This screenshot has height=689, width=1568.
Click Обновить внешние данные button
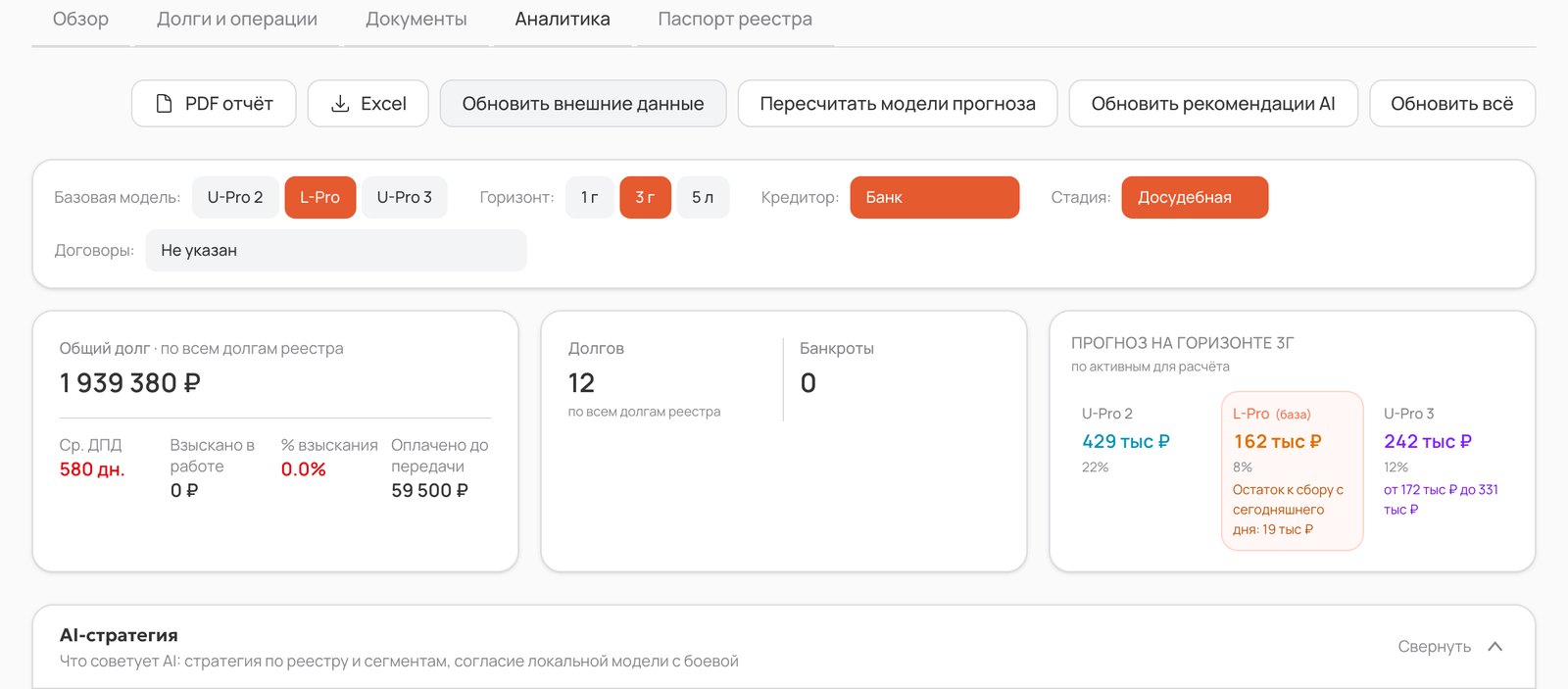tap(583, 103)
